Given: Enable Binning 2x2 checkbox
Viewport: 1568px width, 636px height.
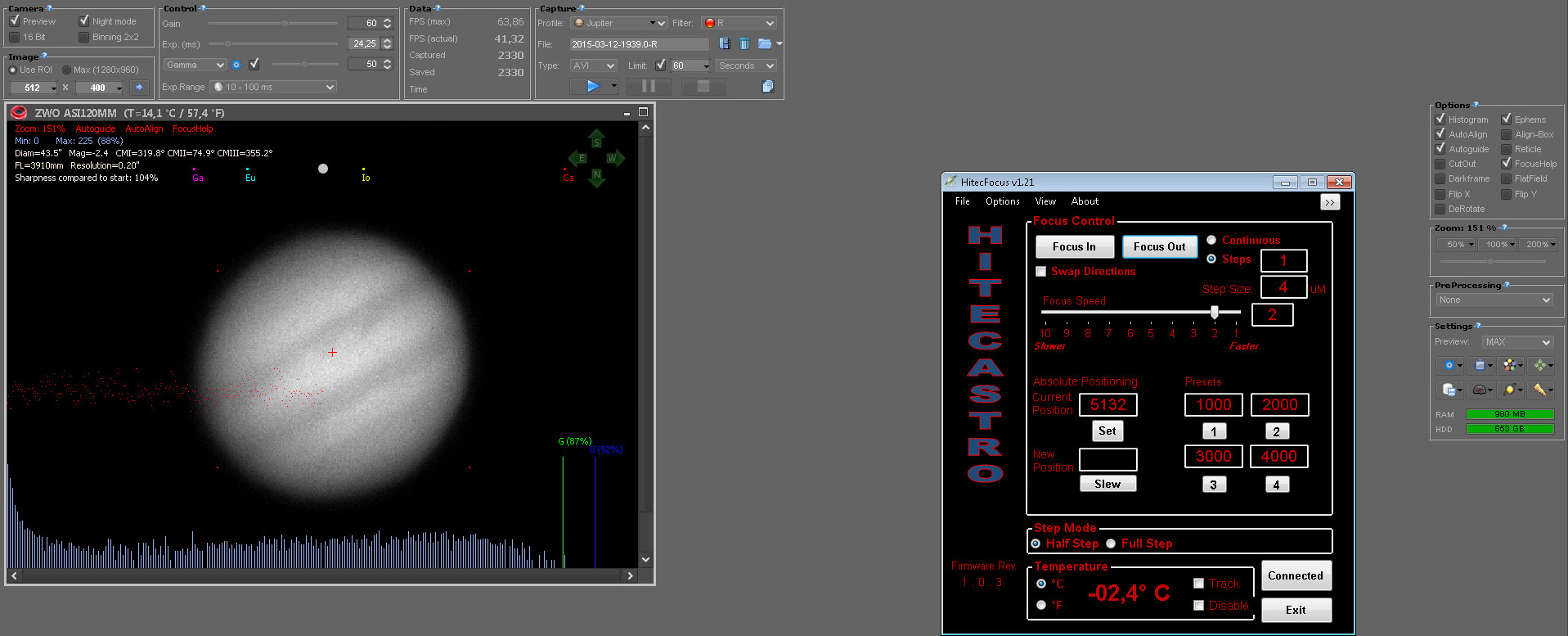Looking at the screenshot, I should click(83, 37).
